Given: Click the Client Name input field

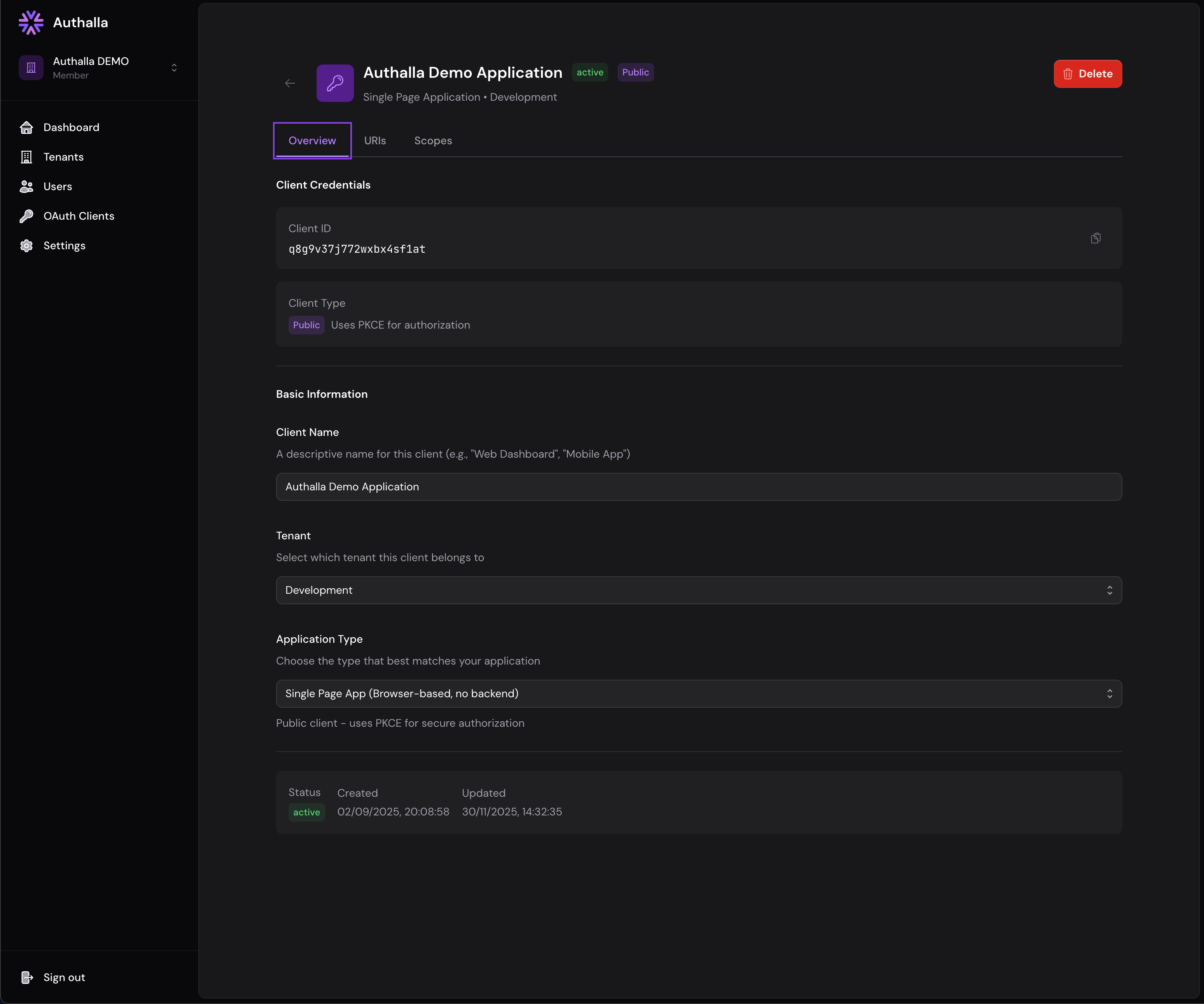Looking at the screenshot, I should click(698, 487).
